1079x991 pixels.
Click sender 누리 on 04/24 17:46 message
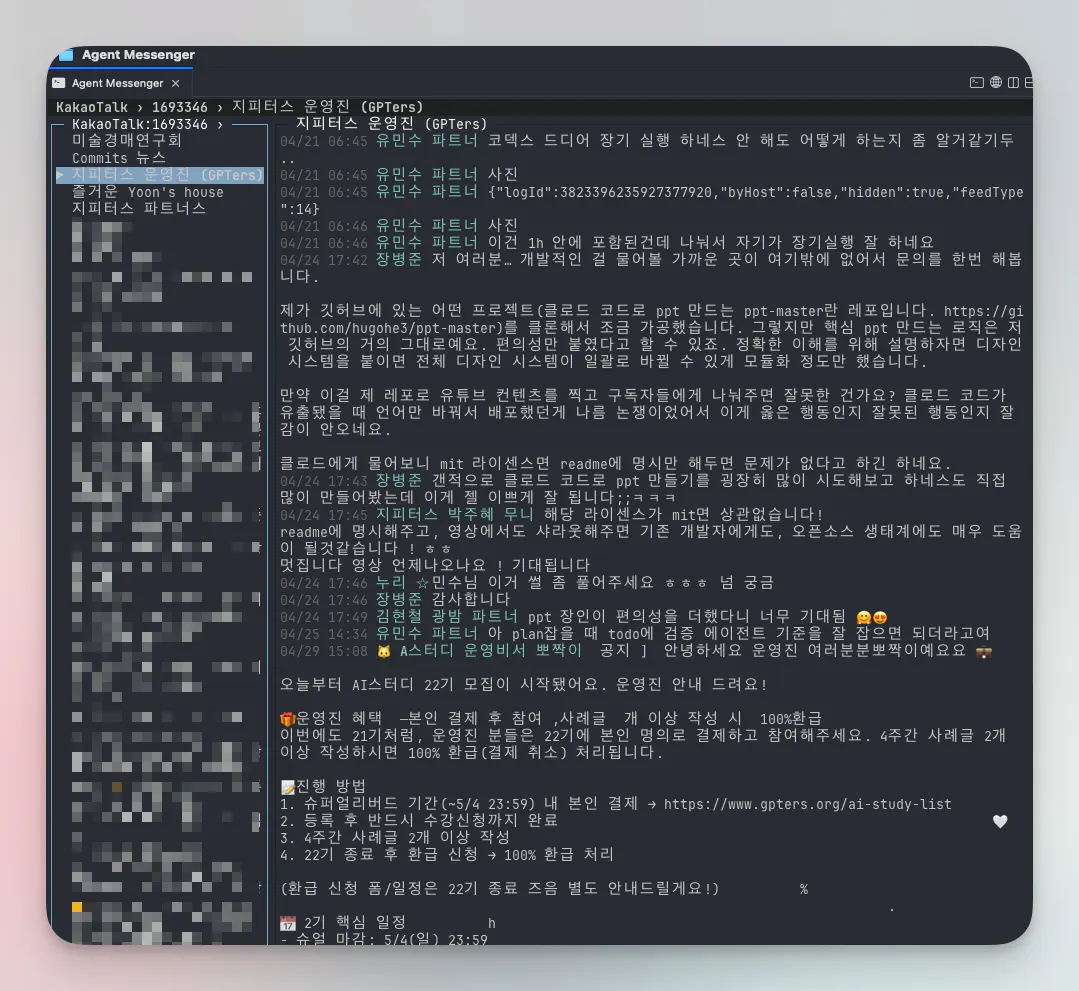click(390, 582)
